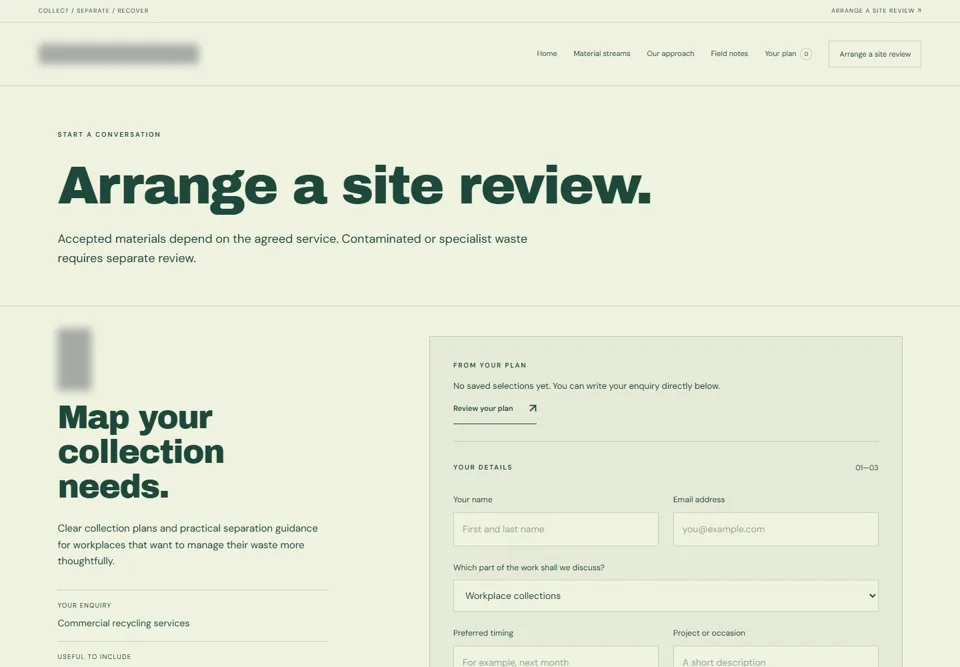
Task: Click the "YOUR DETAILS" section label
Action: click(x=482, y=467)
